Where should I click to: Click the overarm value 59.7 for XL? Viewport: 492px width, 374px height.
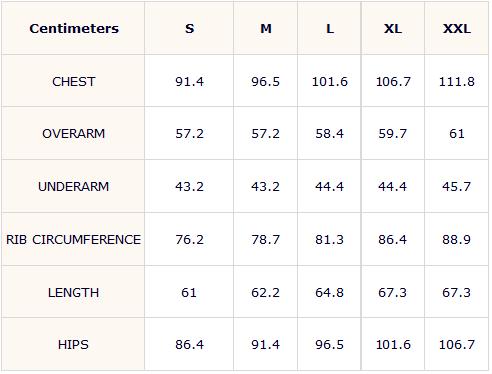tap(393, 134)
